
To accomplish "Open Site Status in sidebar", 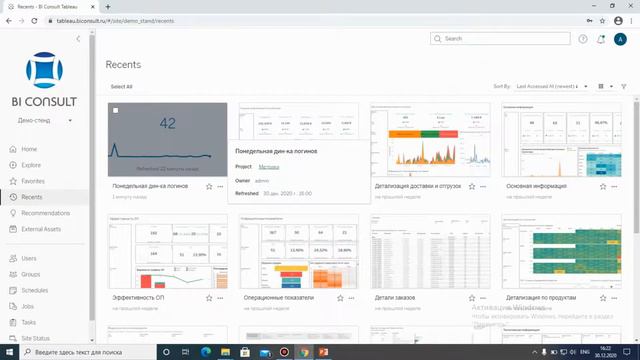I will point(35,338).
